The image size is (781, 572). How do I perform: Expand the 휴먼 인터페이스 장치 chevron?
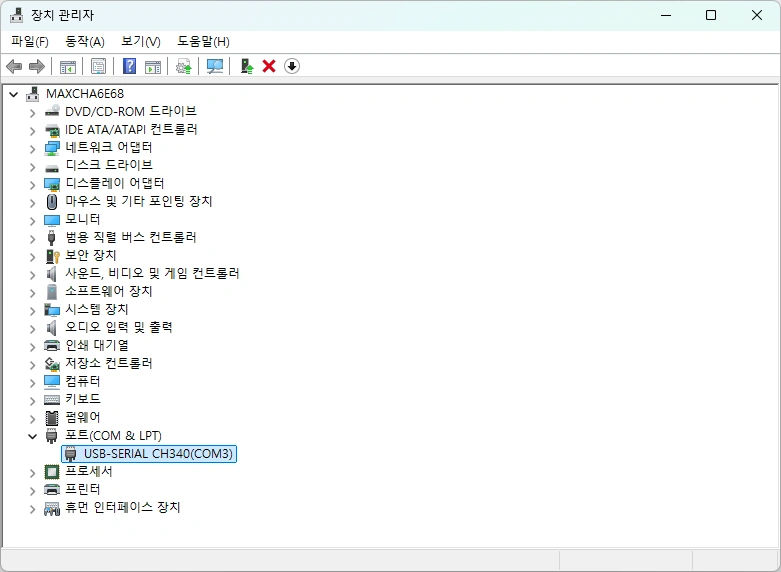coord(32,509)
